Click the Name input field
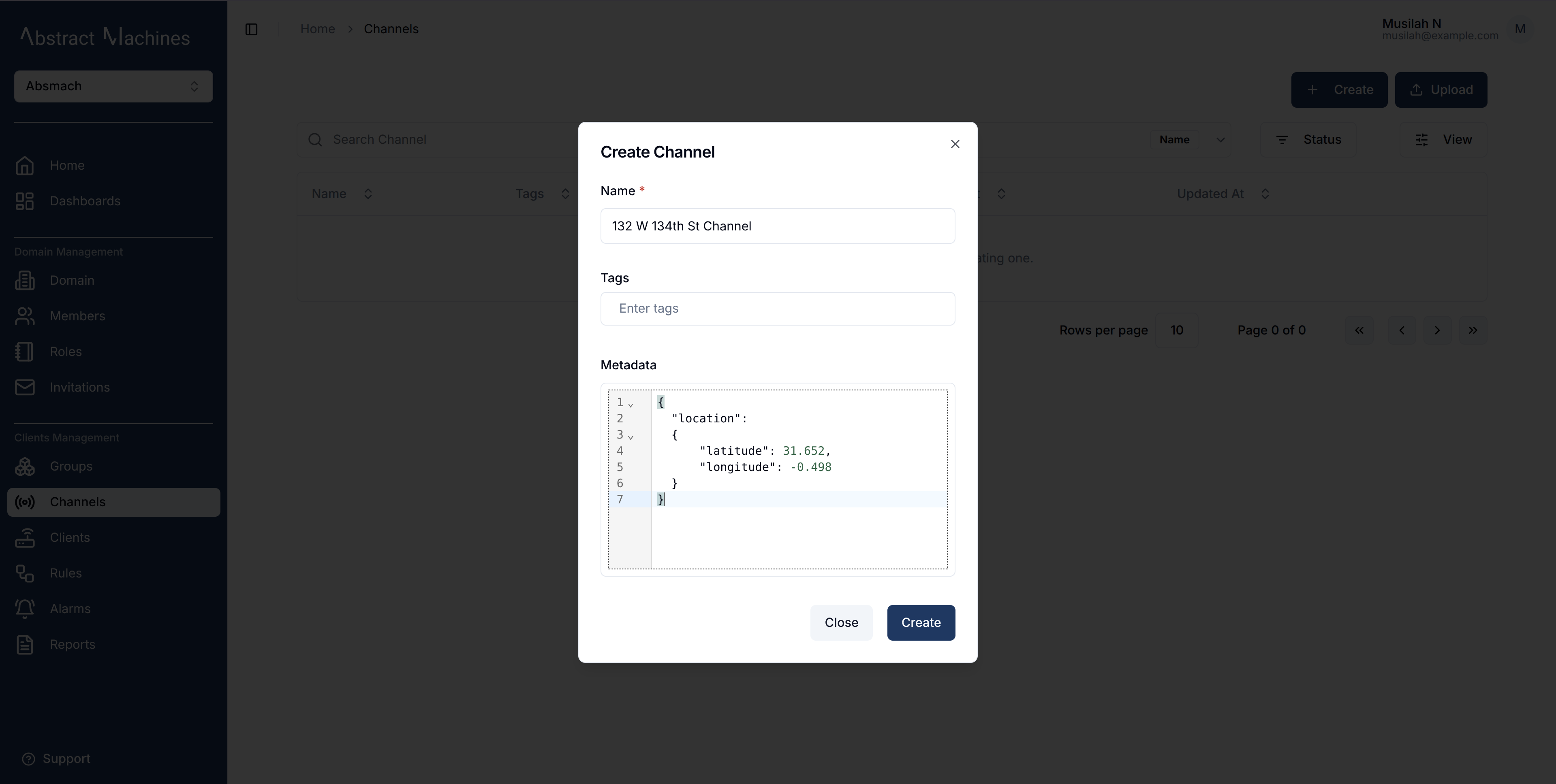 [x=778, y=226]
